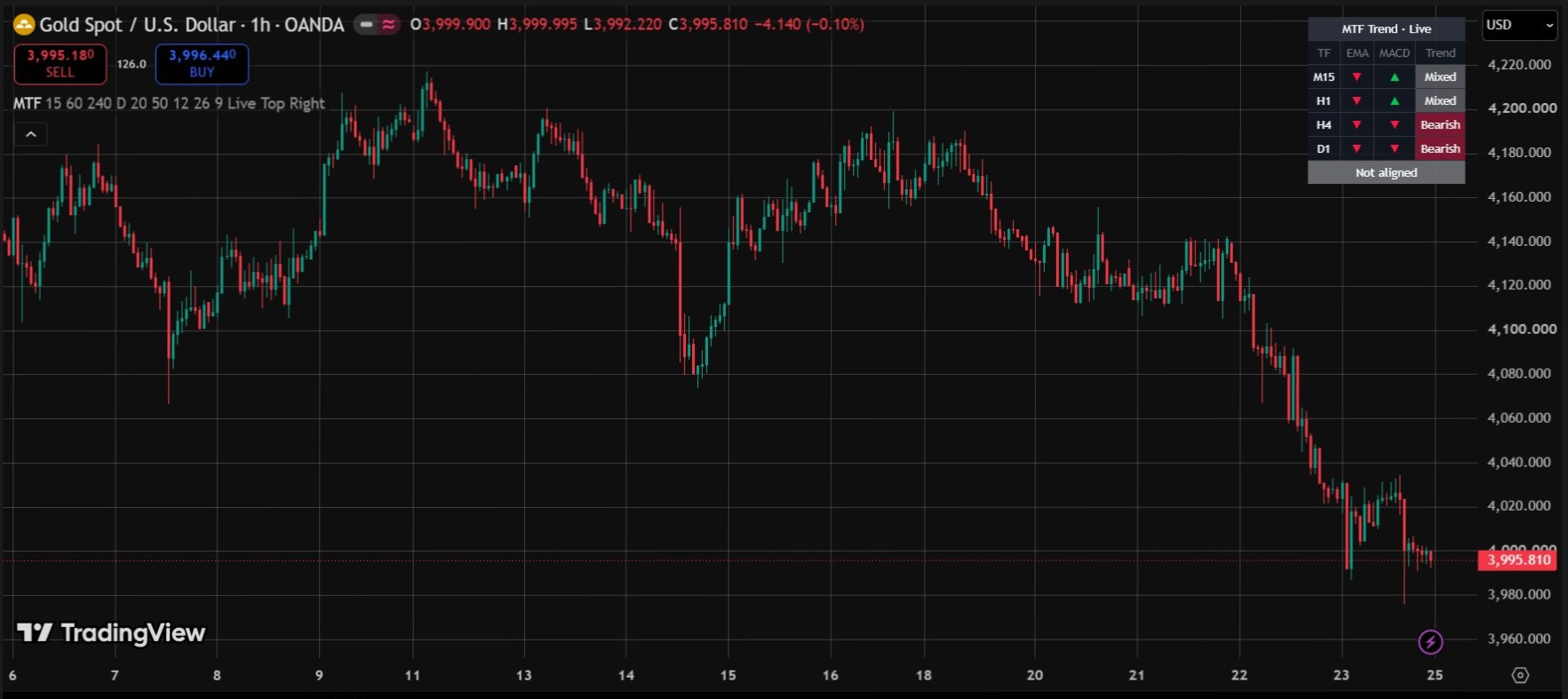Click the BUY 3,996.440 button

[x=202, y=63]
